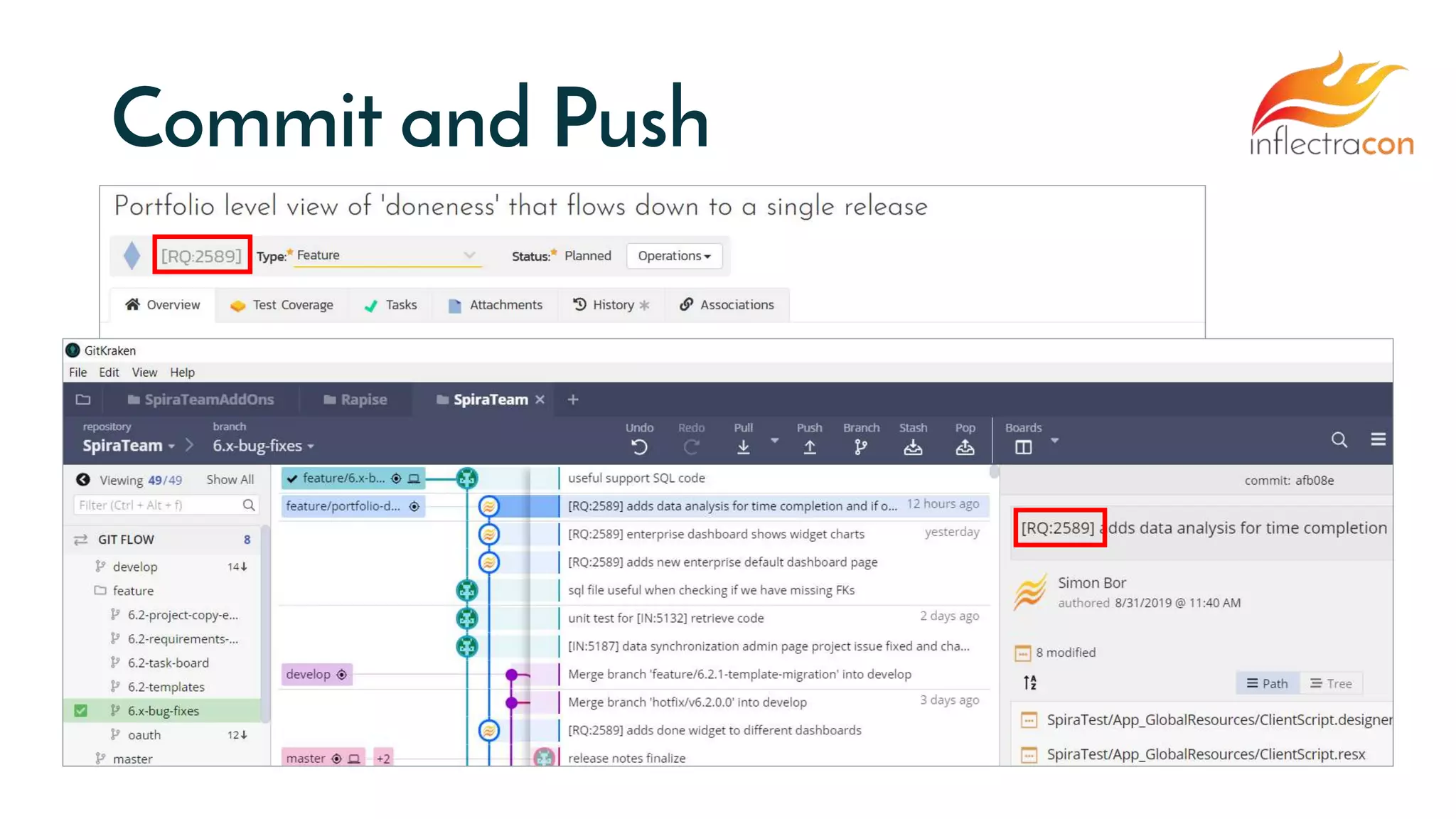Select the develop branch in sidebar
Screen dimensions: 1456x819
(x=135, y=567)
